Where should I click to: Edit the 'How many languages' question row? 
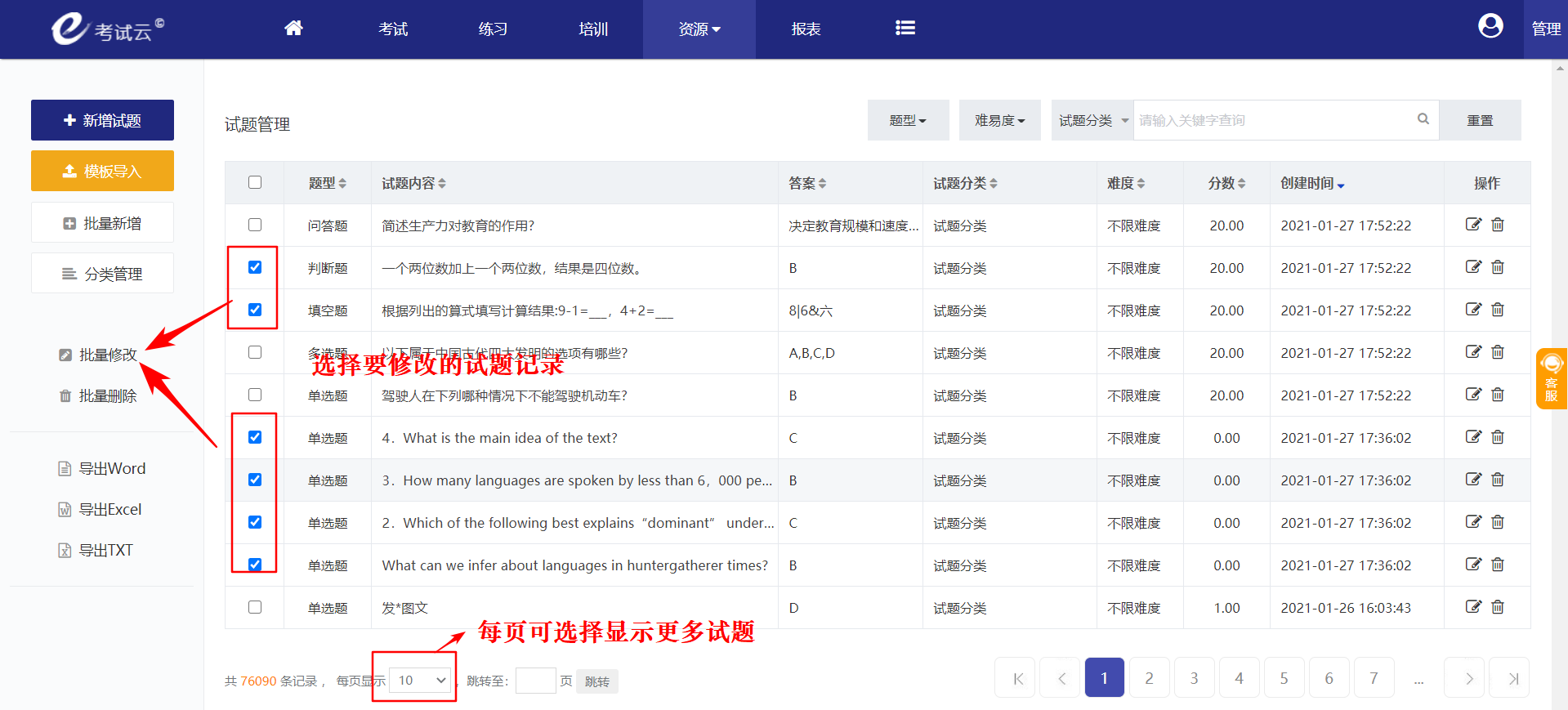[x=1473, y=480]
